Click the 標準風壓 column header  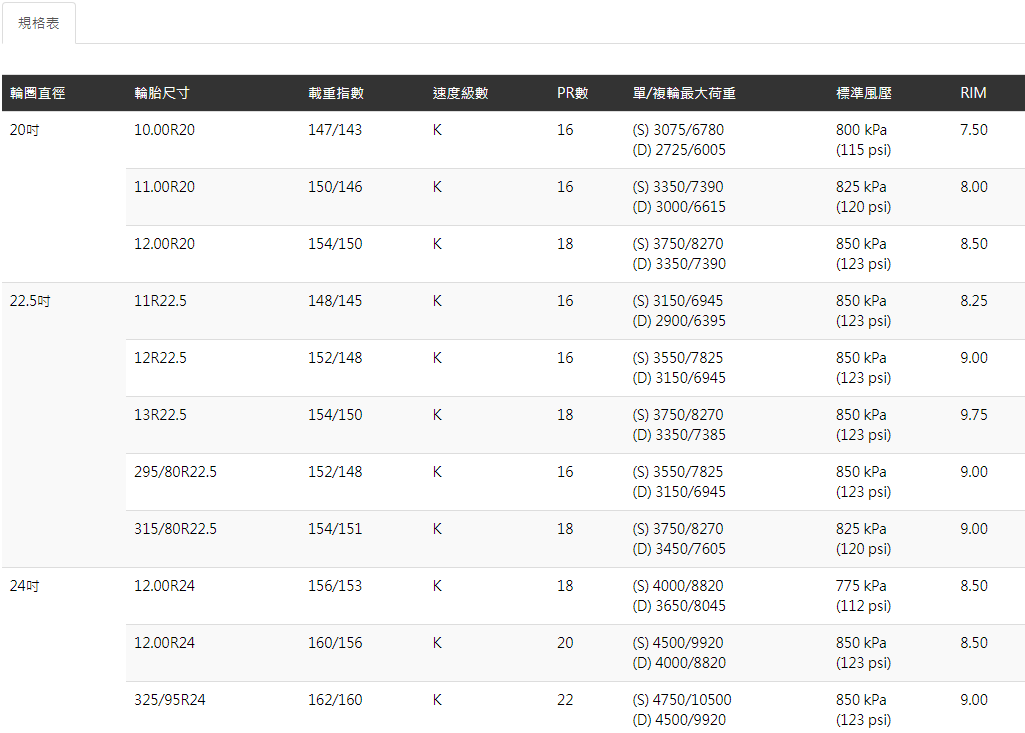(x=864, y=93)
